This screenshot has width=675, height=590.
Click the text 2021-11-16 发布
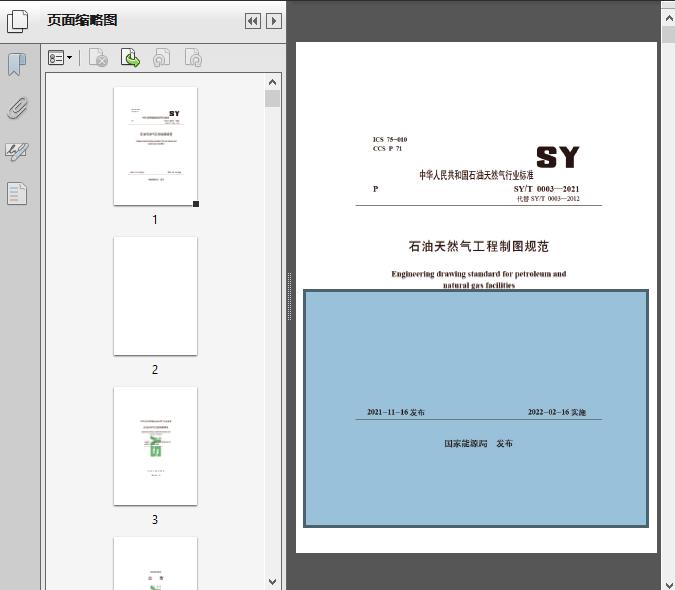click(x=396, y=412)
